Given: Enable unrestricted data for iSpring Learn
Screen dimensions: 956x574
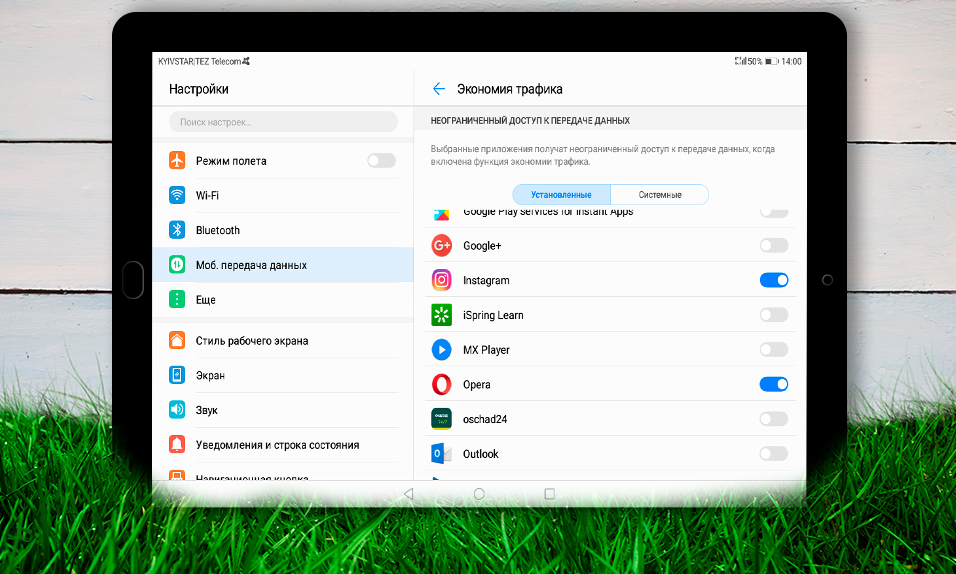Looking at the screenshot, I should pos(774,315).
